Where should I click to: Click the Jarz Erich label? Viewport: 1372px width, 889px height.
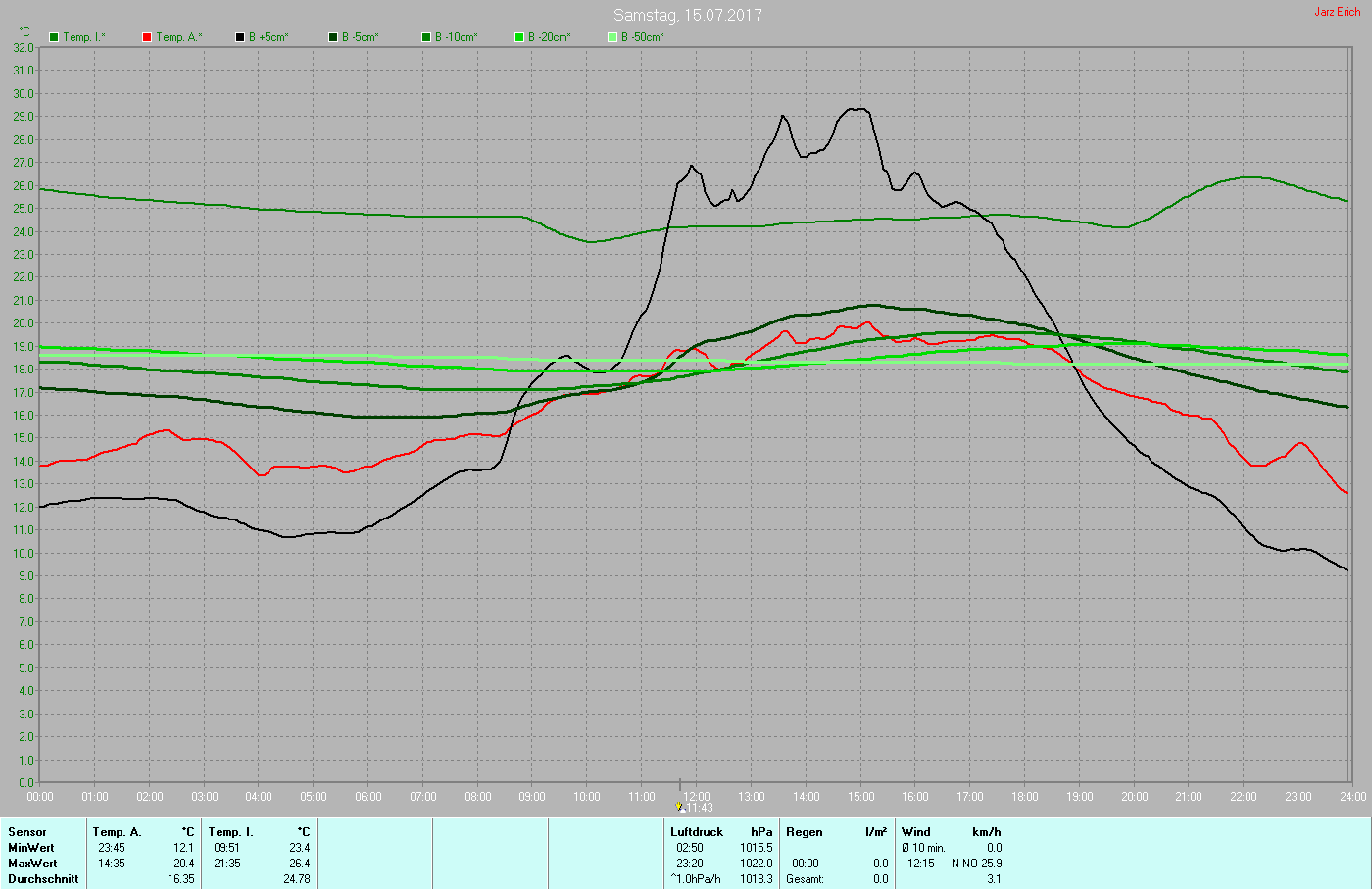1337,12
